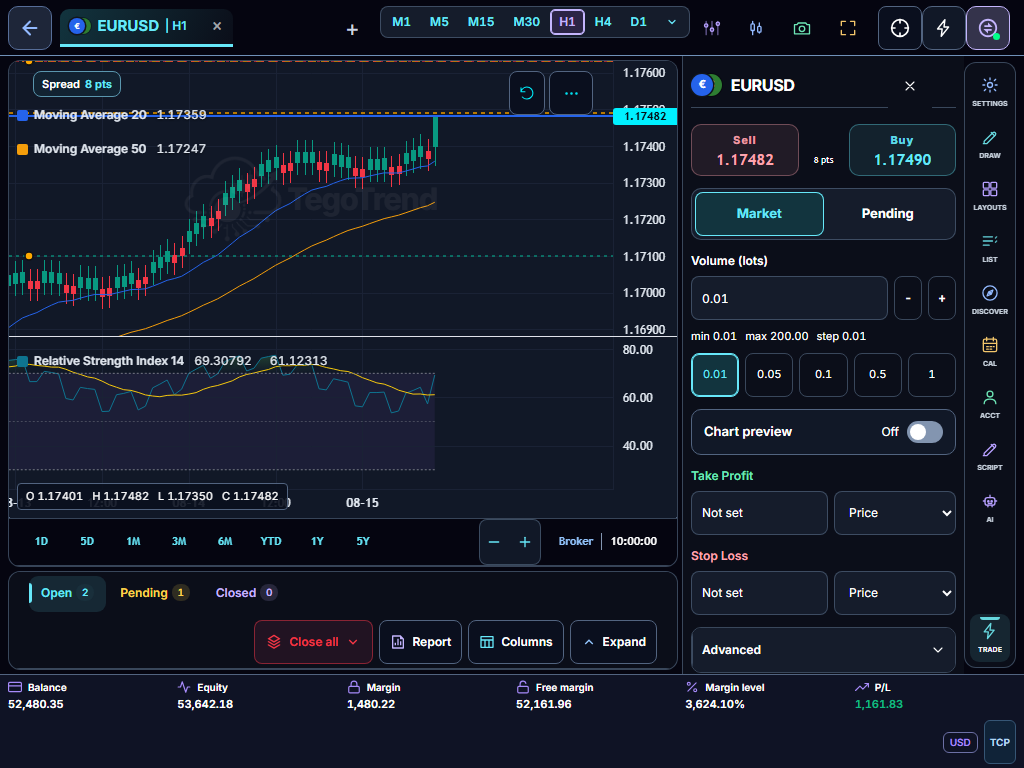
Task: Open the List panel in sidebar
Action: (x=989, y=248)
